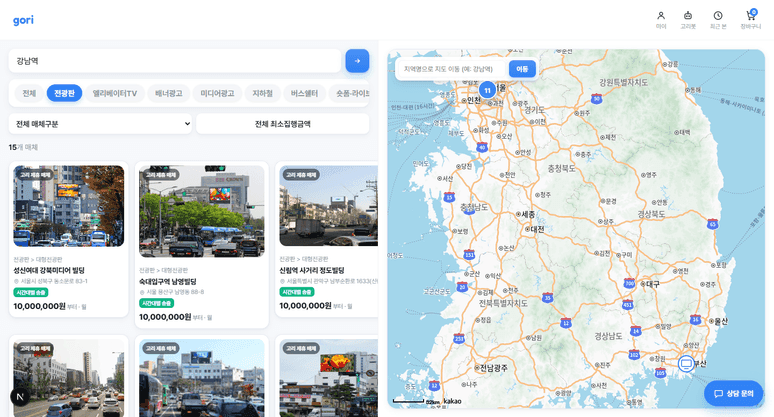Click the 15개 매체 result count
The width and height of the screenshot is (774, 417).
tap(23, 147)
